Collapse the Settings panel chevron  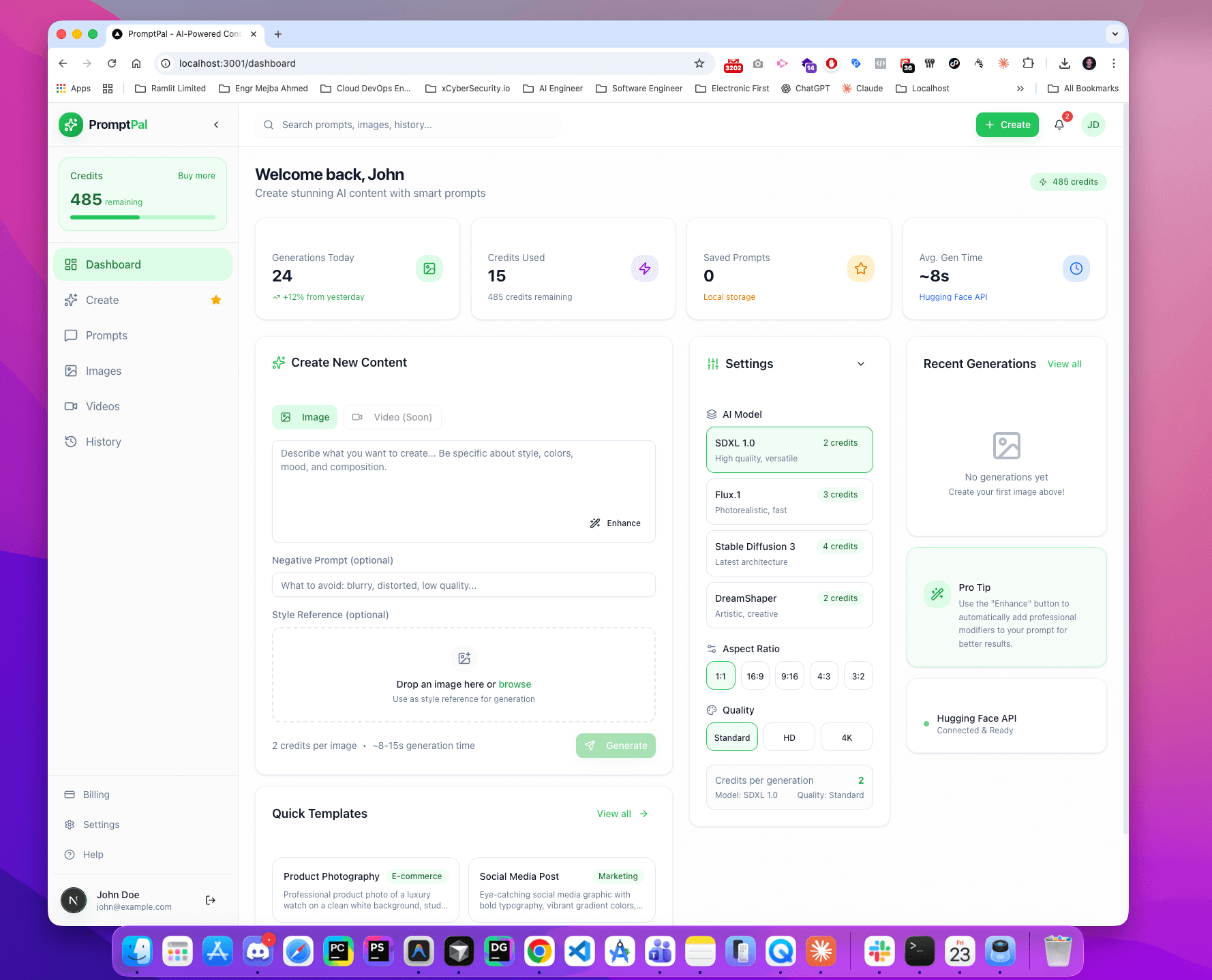click(x=860, y=364)
